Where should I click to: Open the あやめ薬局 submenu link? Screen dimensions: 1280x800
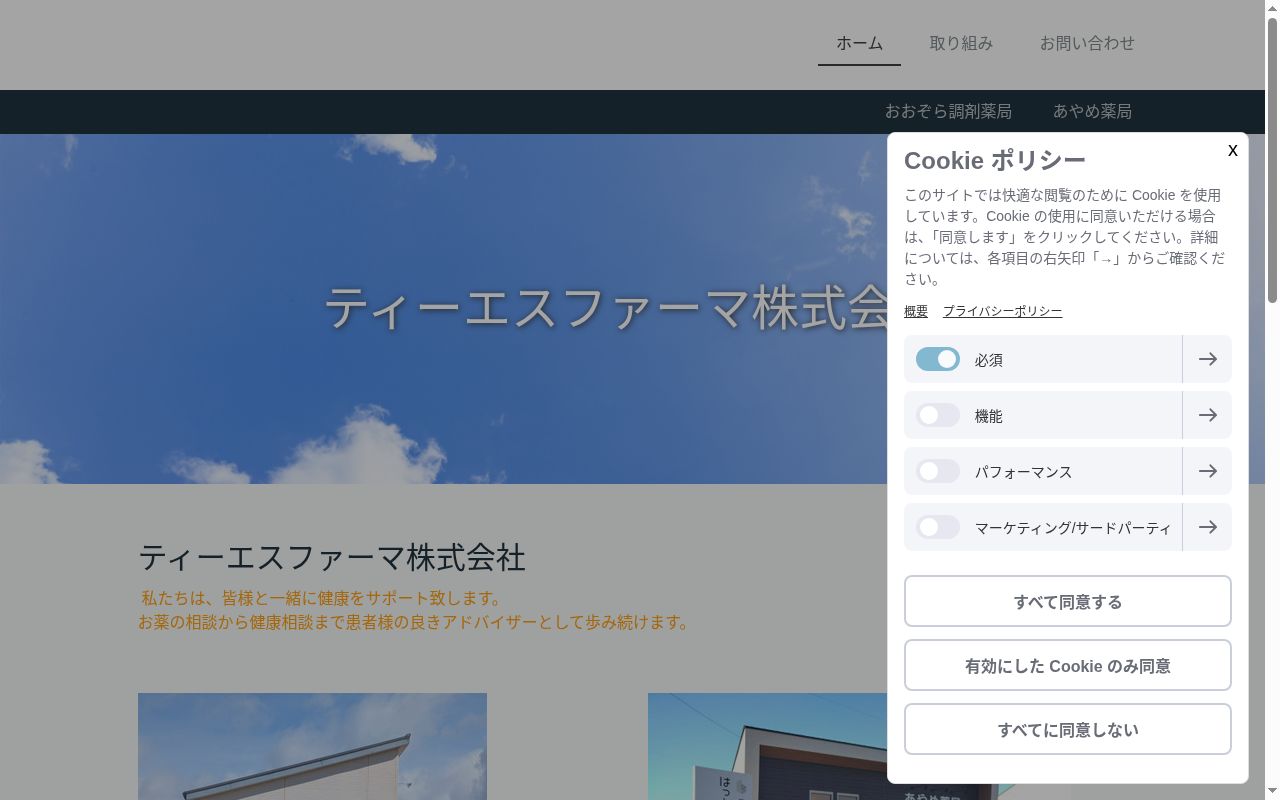click(1092, 111)
